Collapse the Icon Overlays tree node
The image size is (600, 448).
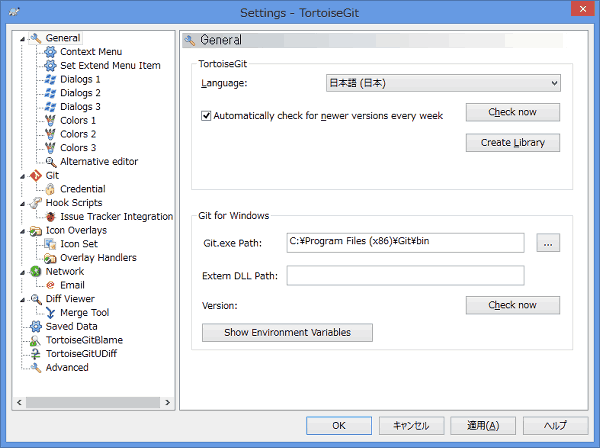[23, 231]
